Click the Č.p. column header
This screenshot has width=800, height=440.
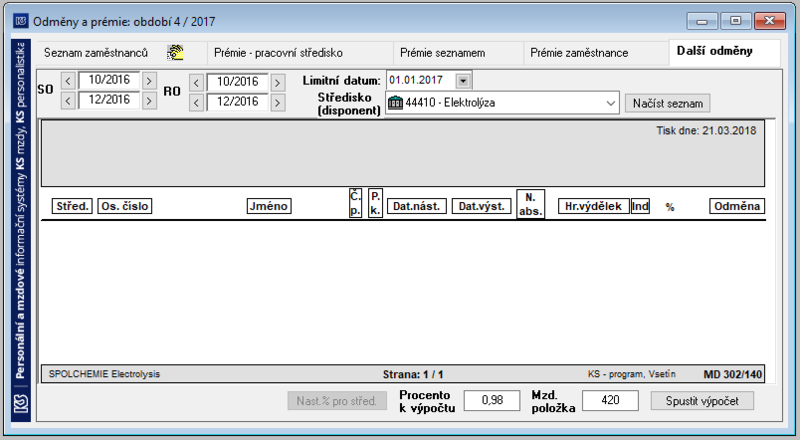point(356,203)
